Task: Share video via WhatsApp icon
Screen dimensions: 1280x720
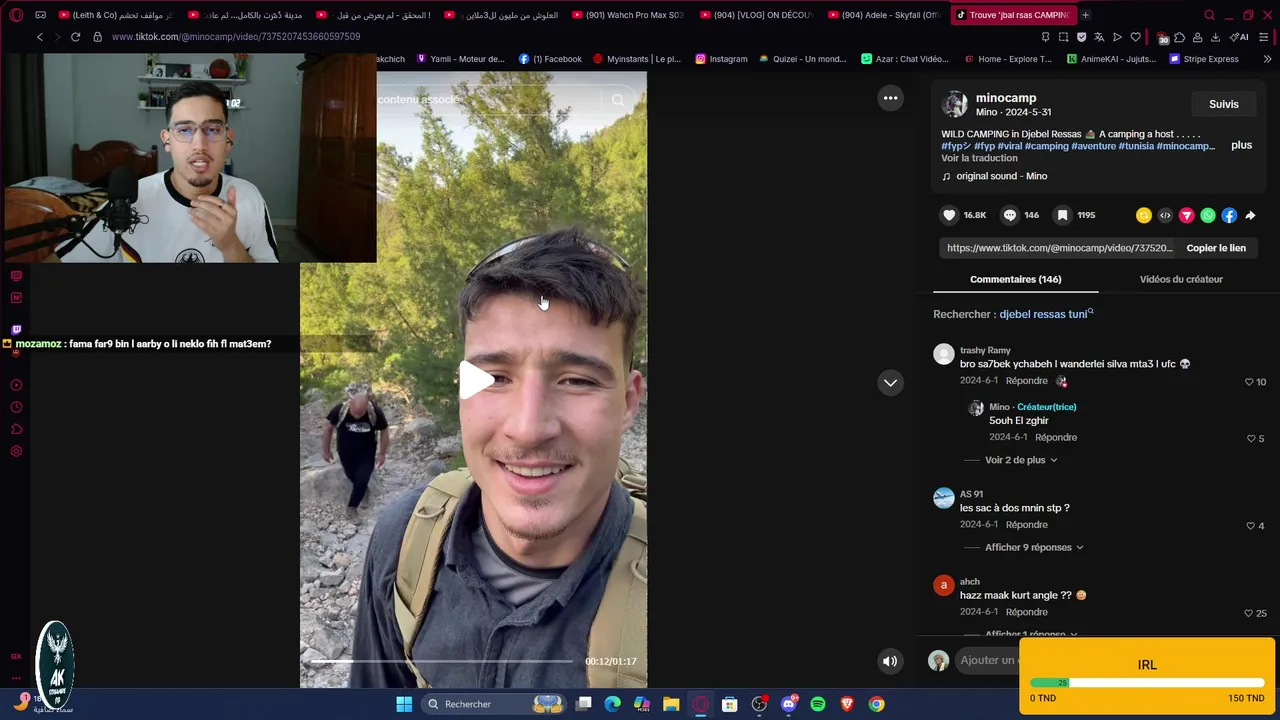Action: click(x=1208, y=215)
